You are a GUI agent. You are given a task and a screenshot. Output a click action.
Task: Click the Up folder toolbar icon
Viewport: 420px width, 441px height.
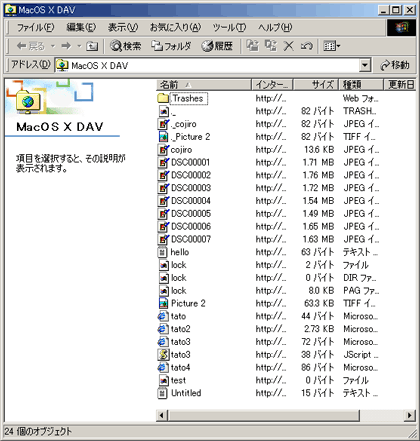[x=92, y=46]
